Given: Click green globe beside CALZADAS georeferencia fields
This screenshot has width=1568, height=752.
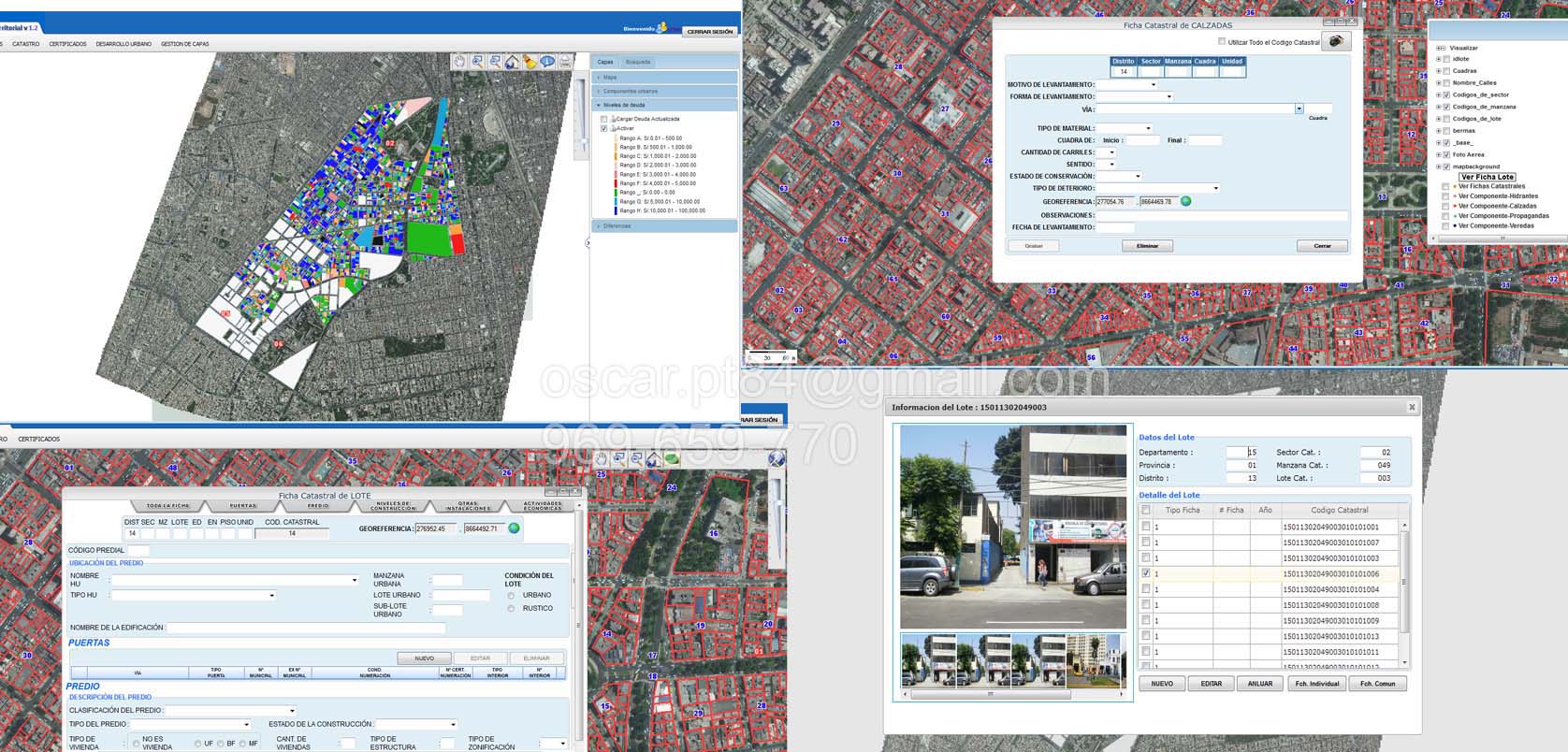Looking at the screenshot, I should point(1186,201).
